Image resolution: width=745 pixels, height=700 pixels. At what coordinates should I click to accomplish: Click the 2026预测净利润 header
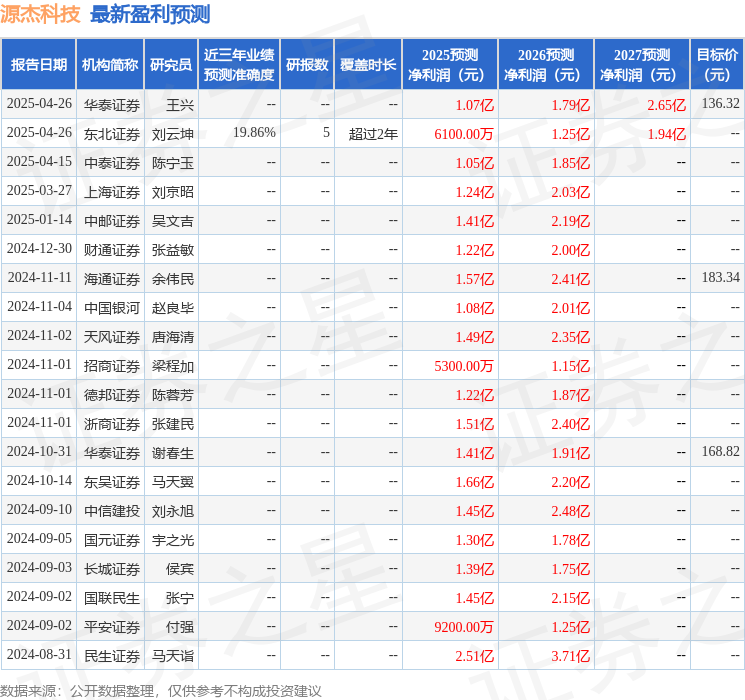point(545,65)
